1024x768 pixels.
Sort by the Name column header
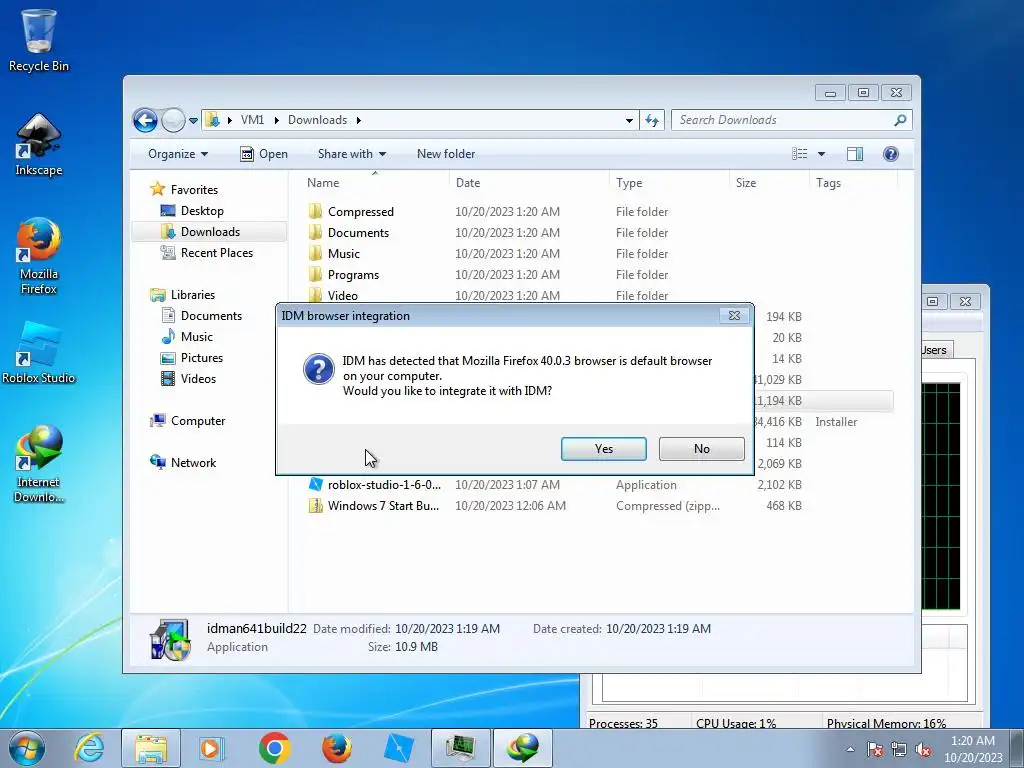(x=376, y=183)
